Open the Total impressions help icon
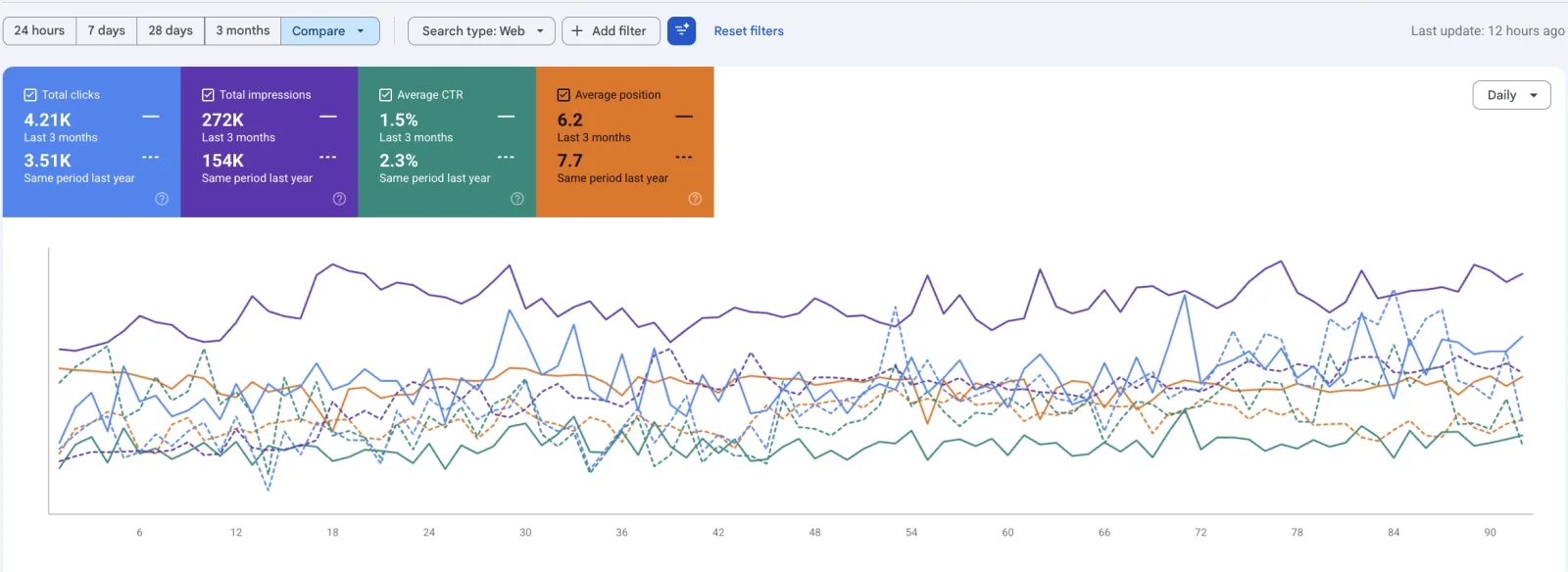 339,199
